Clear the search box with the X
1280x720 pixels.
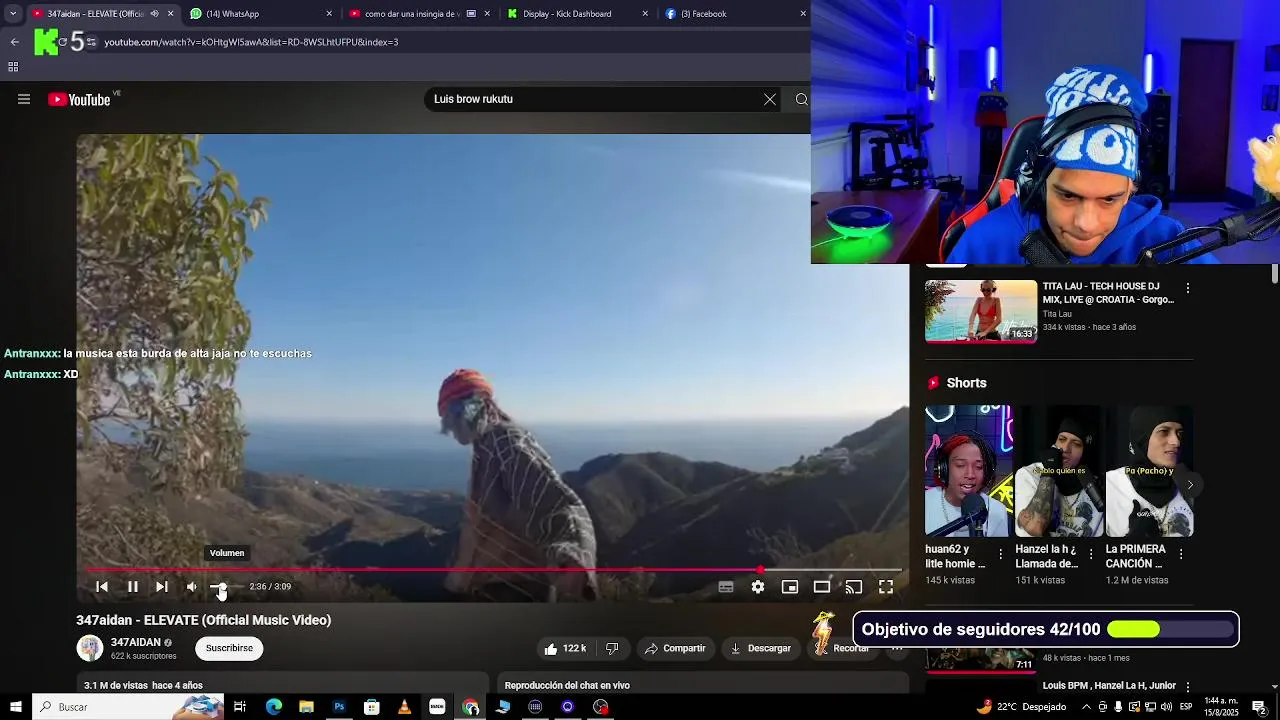coord(770,99)
